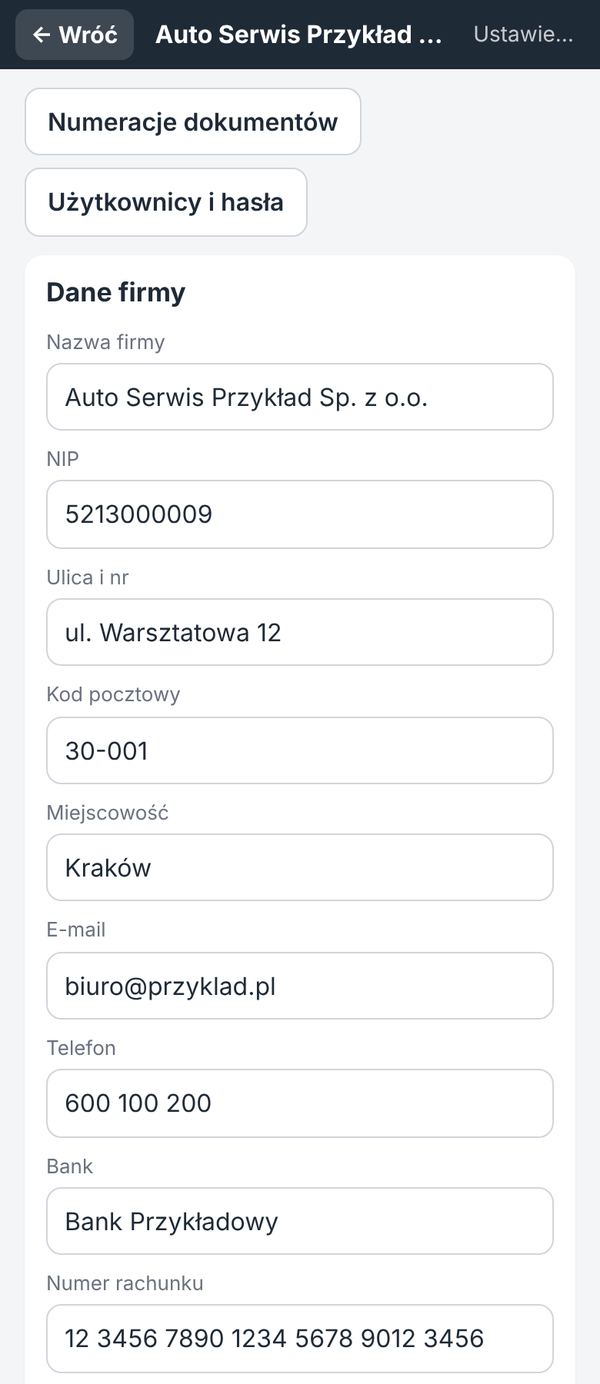
Task: Select the Kod pocztowy field showing 30-001
Action: pyautogui.click(x=300, y=750)
